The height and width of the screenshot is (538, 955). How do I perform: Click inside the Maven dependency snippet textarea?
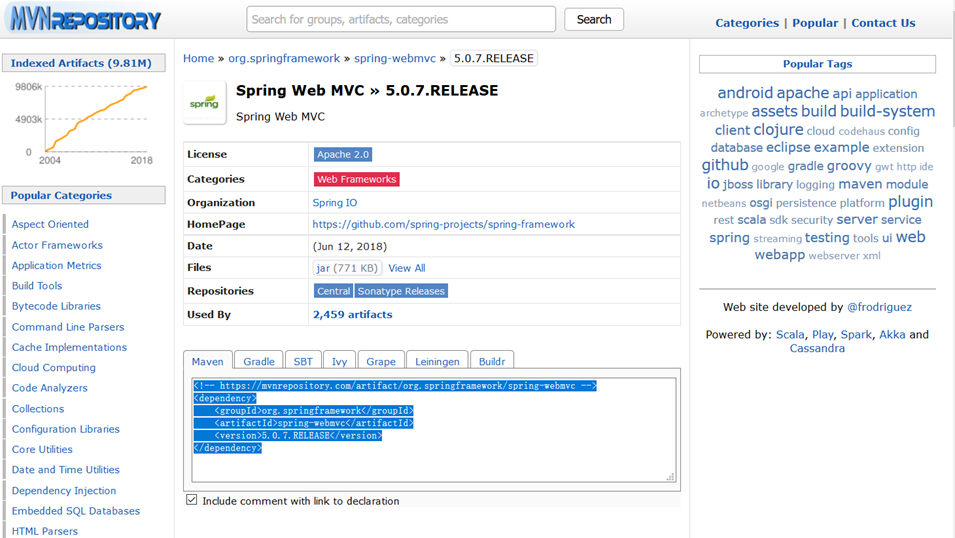tap(434, 430)
